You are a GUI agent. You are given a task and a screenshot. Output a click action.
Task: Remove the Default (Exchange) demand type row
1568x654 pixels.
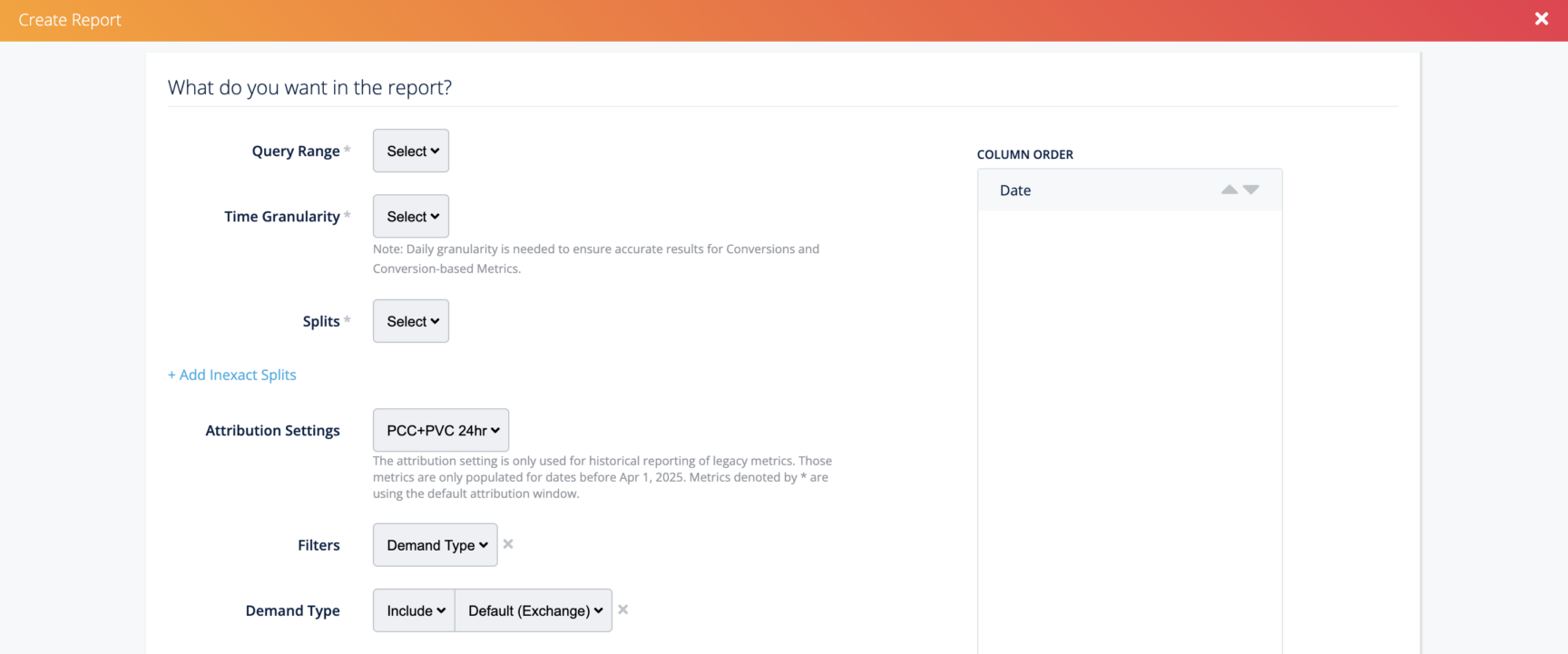click(x=622, y=610)
